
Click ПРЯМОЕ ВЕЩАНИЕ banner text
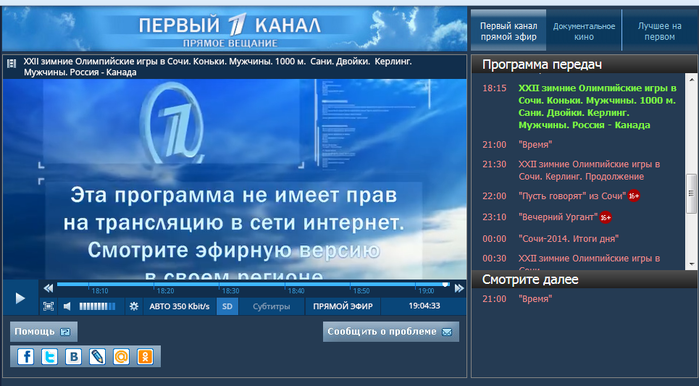tap(230, 43)
